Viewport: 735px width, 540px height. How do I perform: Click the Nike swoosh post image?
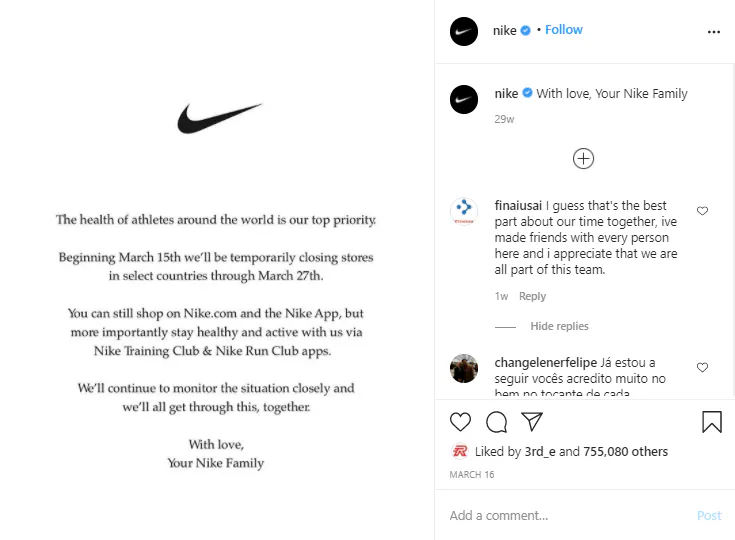[219, 118]
